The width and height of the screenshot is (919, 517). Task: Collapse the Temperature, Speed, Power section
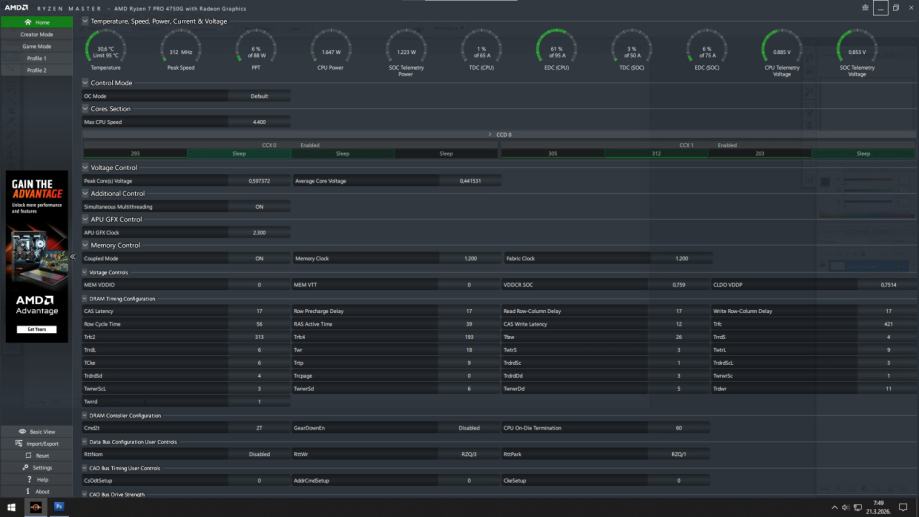(85, 21)
